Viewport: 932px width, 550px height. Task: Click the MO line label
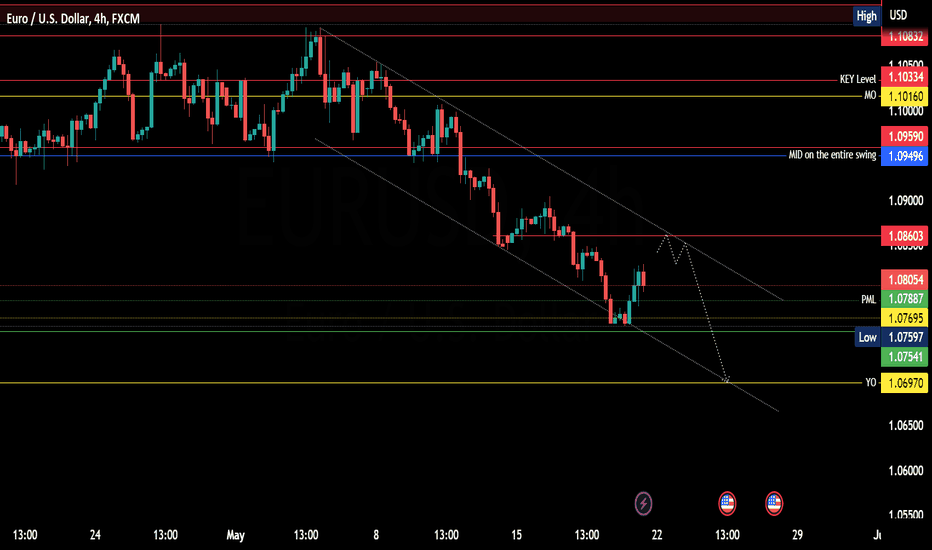click(870, 95)
